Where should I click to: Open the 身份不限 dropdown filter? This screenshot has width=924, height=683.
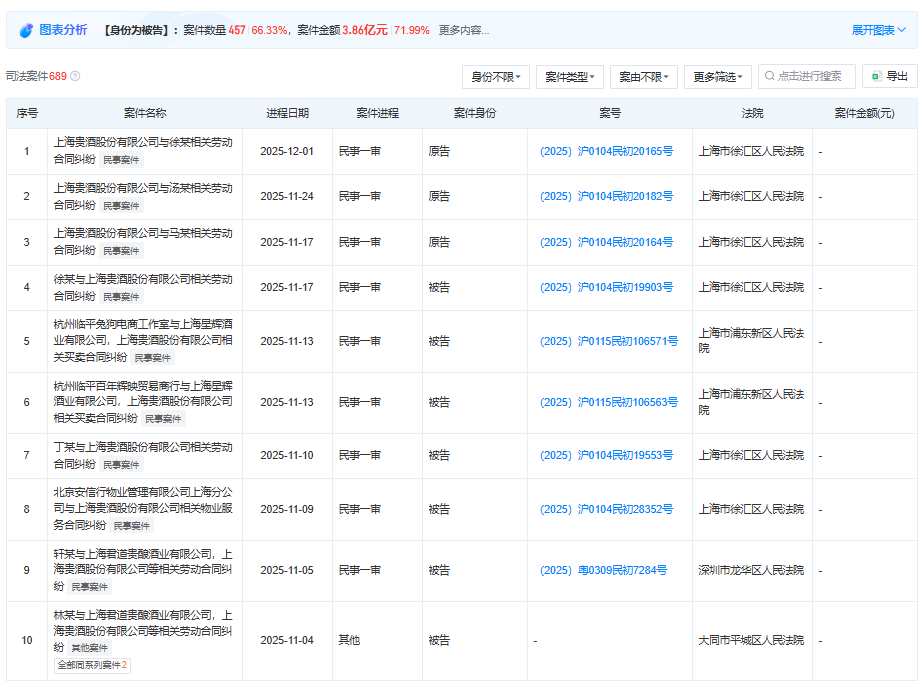pos(496,77)
